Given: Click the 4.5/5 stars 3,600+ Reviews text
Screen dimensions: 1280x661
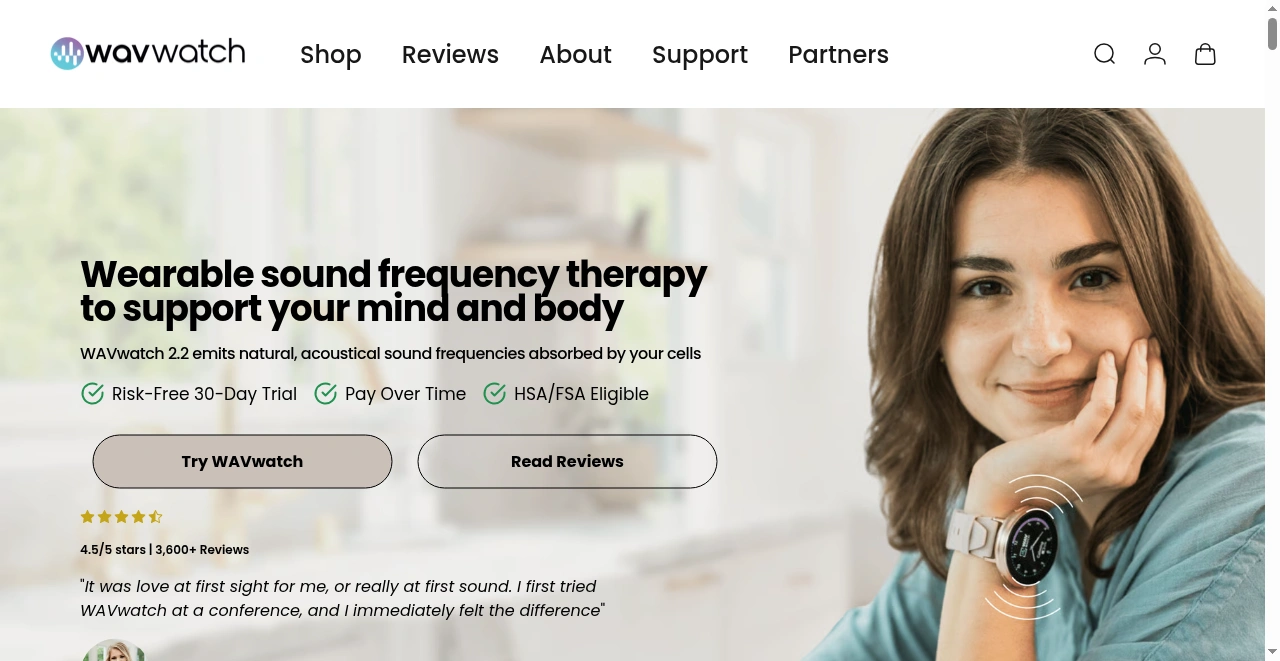Looking at the screenshot, I should coord(165,549).
